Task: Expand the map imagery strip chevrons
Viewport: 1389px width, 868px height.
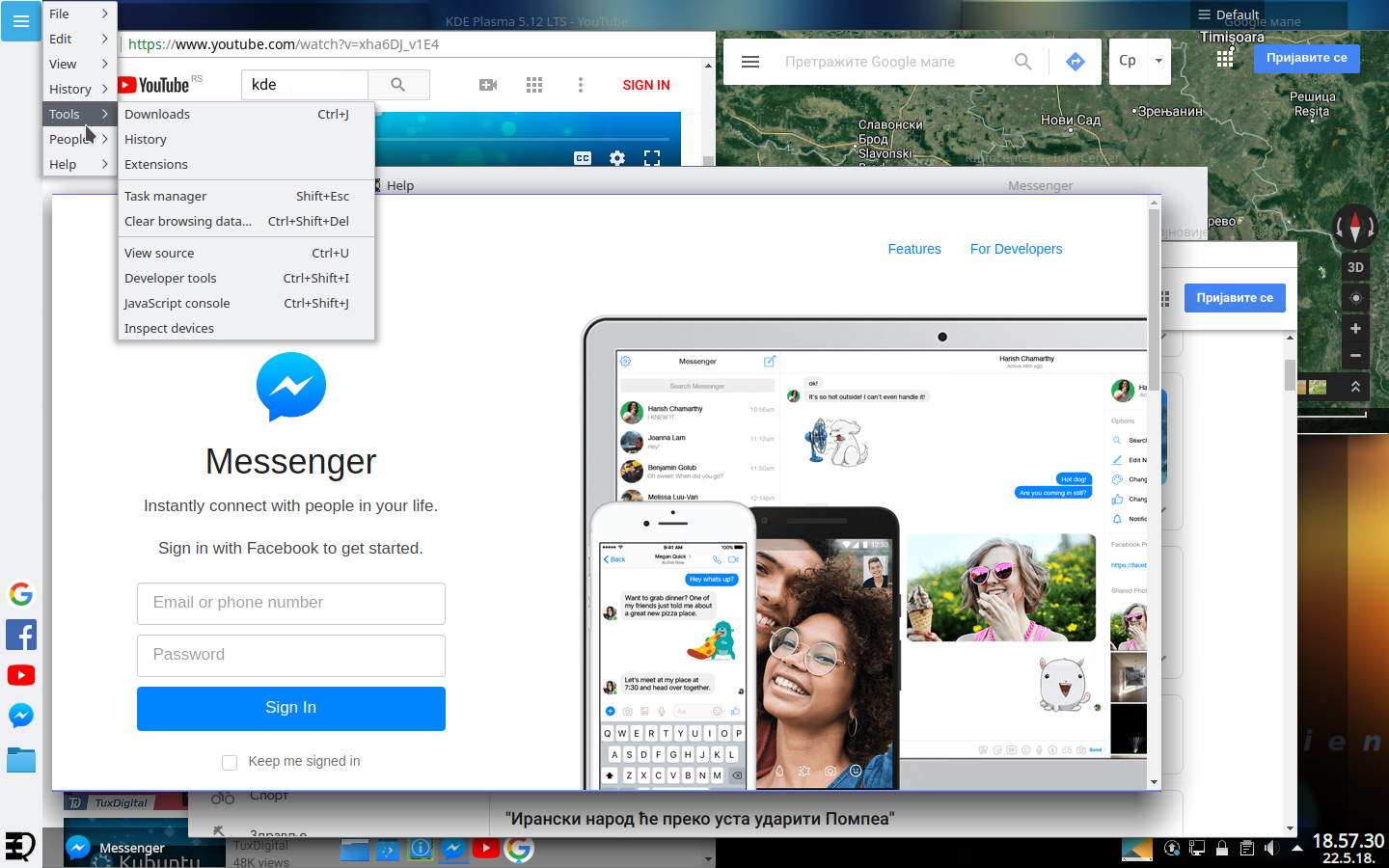Action: [x=1355, y=386]
